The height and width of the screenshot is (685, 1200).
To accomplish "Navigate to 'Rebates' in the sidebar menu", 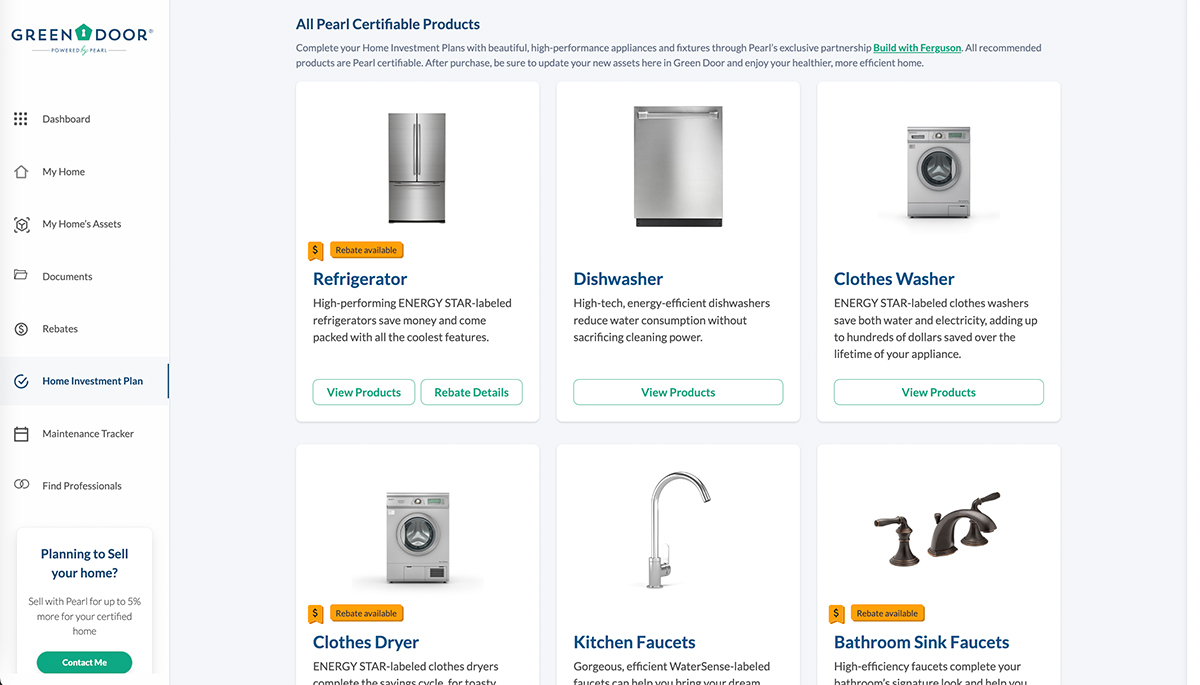I will pyautogui.click(x=59, y=328).
